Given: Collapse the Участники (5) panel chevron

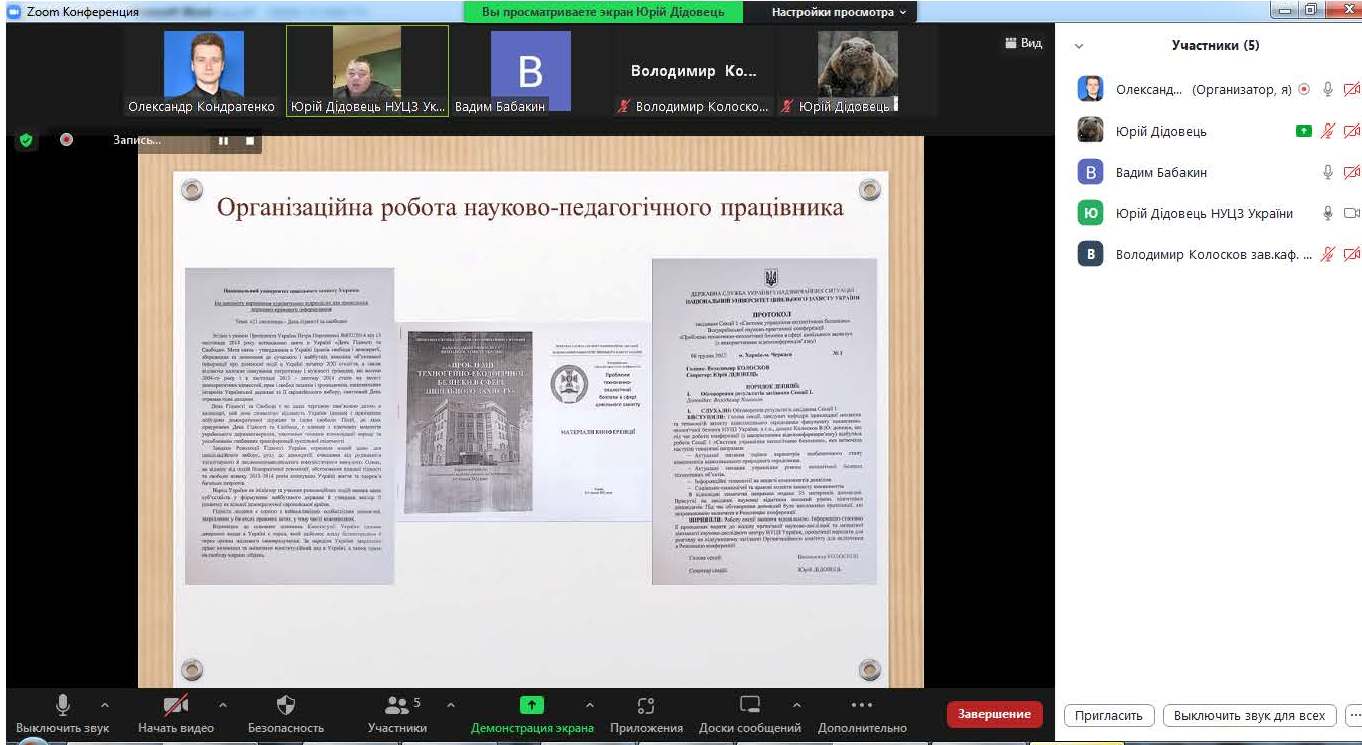Looking at the screenshot, I should click(1079, 46).
